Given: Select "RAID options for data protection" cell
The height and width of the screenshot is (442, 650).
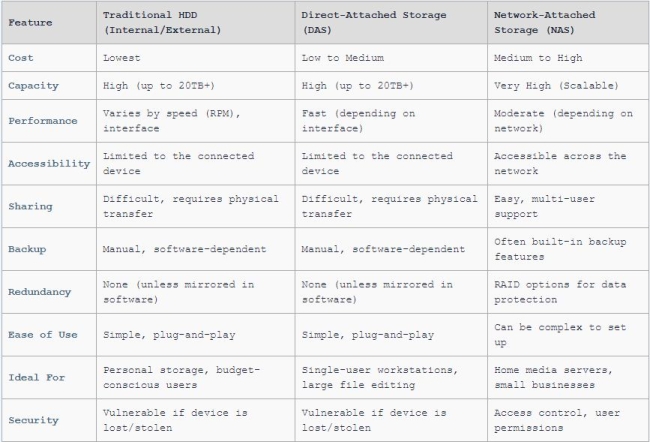Looking at the screenshot, I should tap(560, 292).
